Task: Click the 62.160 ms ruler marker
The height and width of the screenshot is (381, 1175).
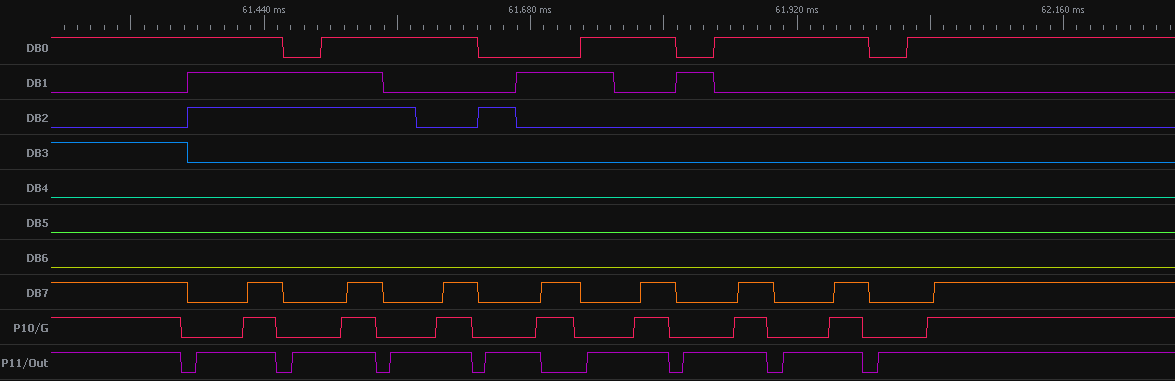Action: (1063, 10)
